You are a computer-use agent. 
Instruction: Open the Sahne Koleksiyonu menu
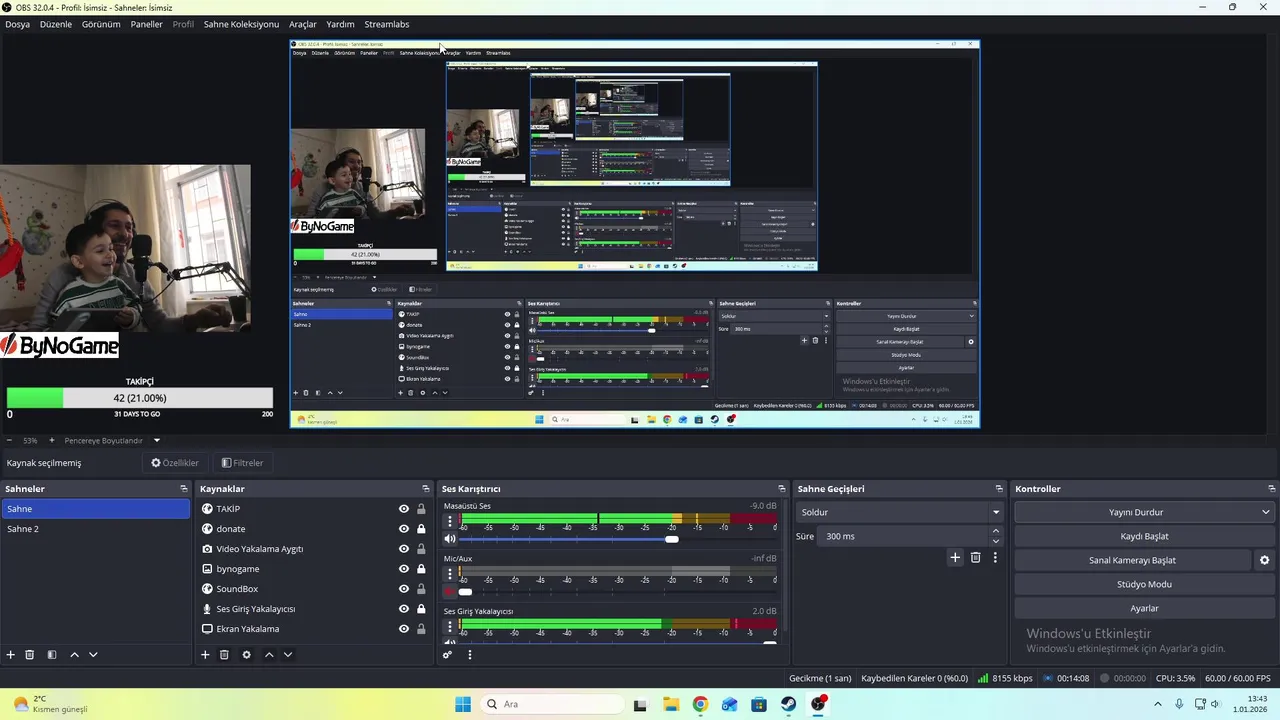coord(241,24)
